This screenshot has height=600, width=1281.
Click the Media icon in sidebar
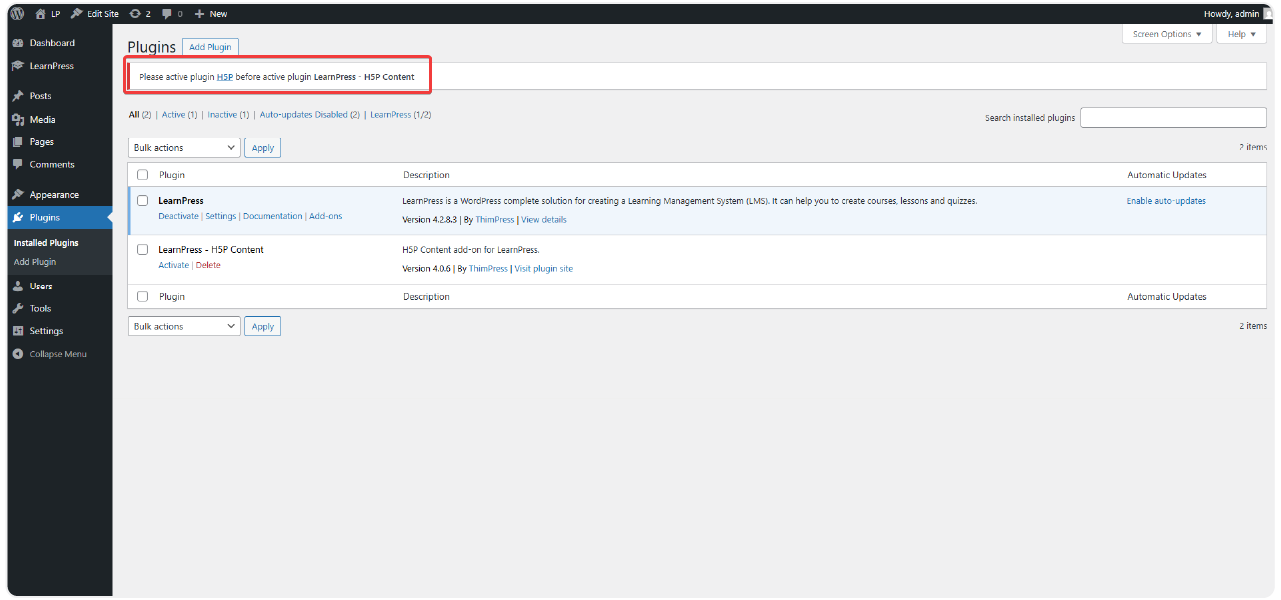coord(18,120)
